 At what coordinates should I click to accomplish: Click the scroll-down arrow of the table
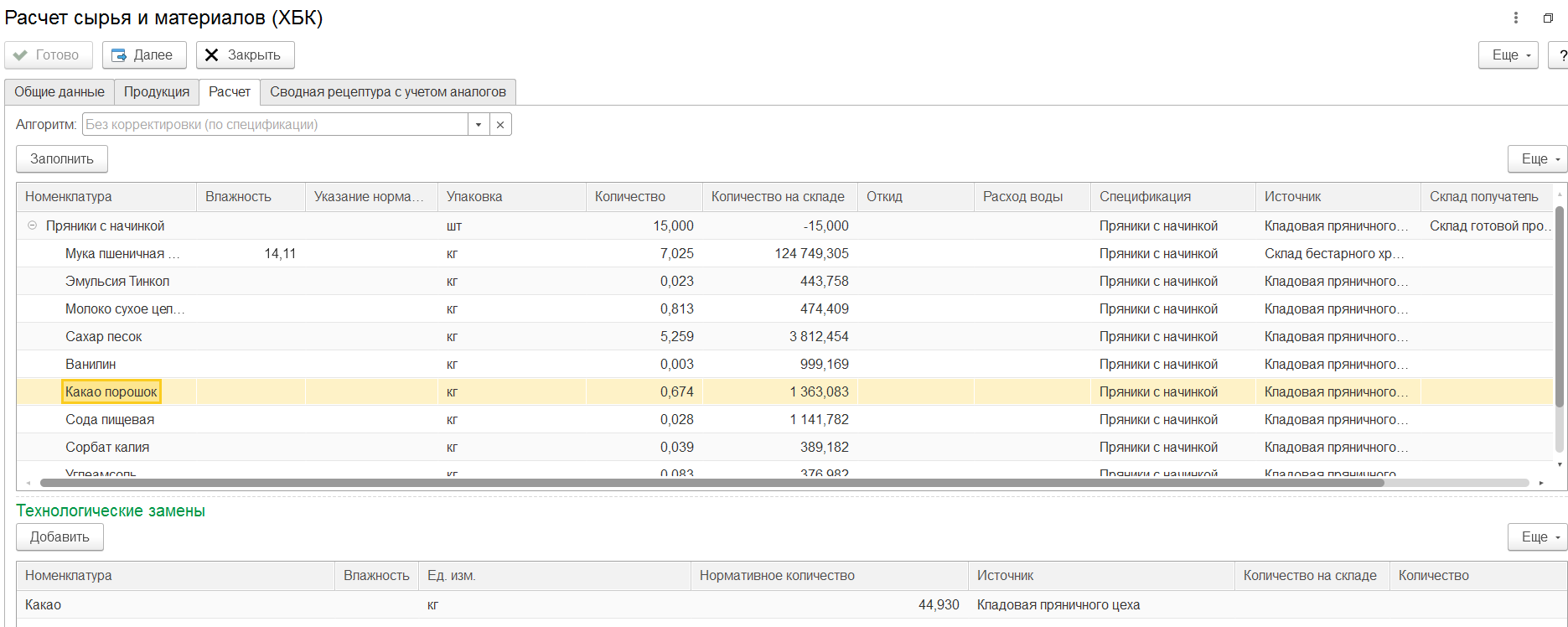tap(1560, 464)
